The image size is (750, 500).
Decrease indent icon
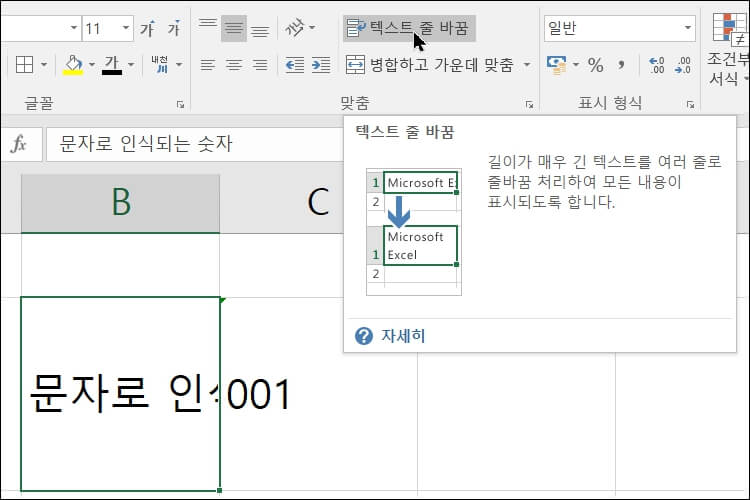(x=295, y=65)
